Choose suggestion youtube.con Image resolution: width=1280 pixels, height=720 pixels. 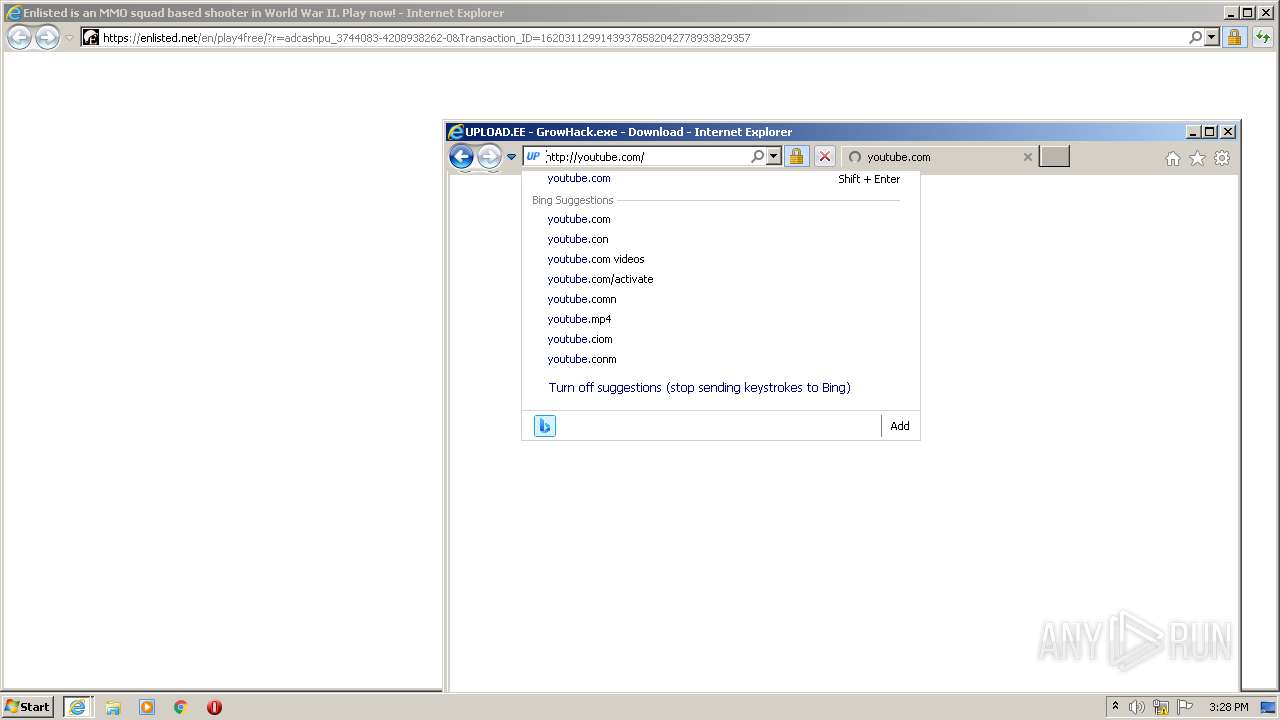(x=720, y=239)
